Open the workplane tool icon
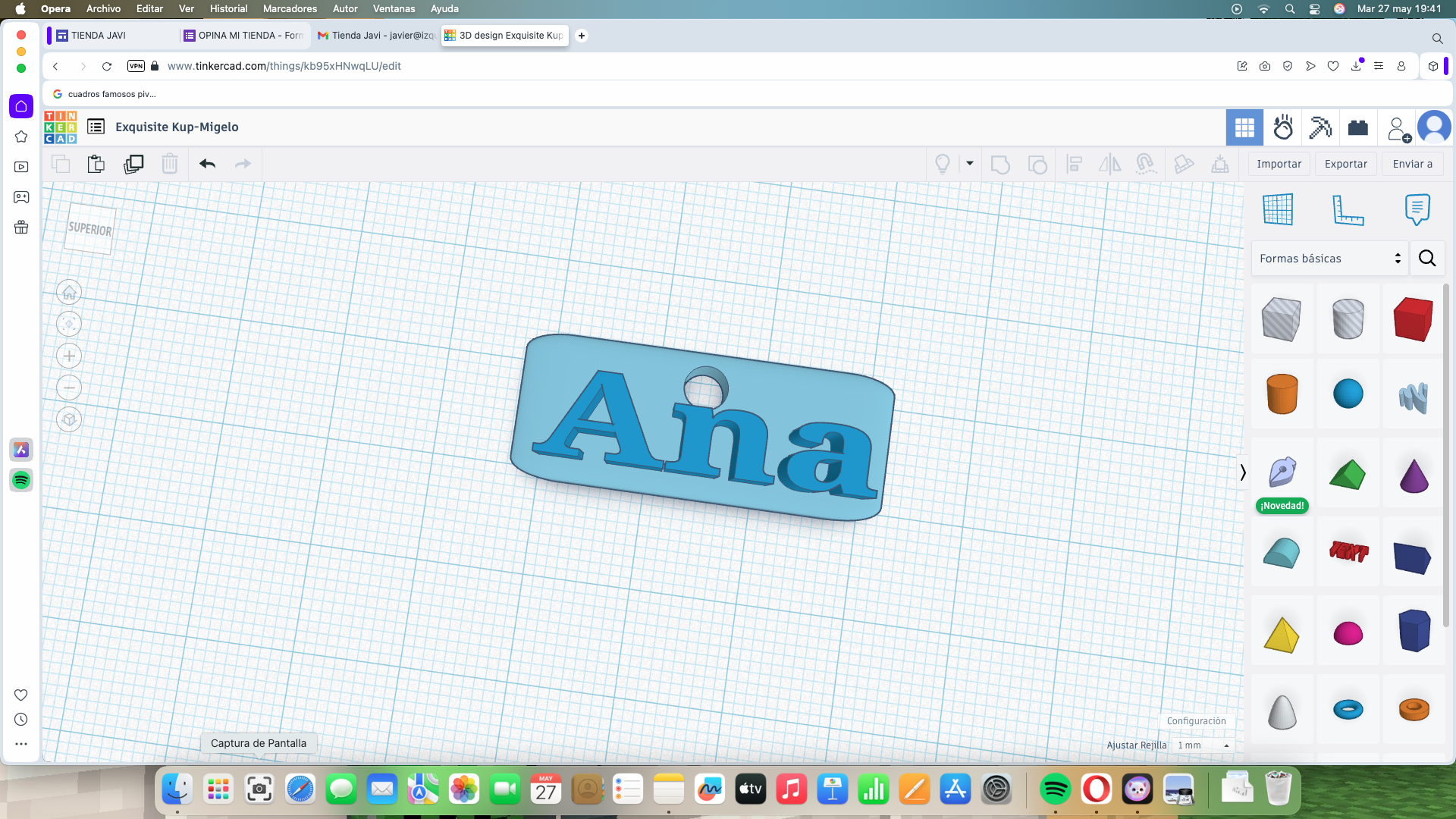1456x819 pixels. point(1278,209)
